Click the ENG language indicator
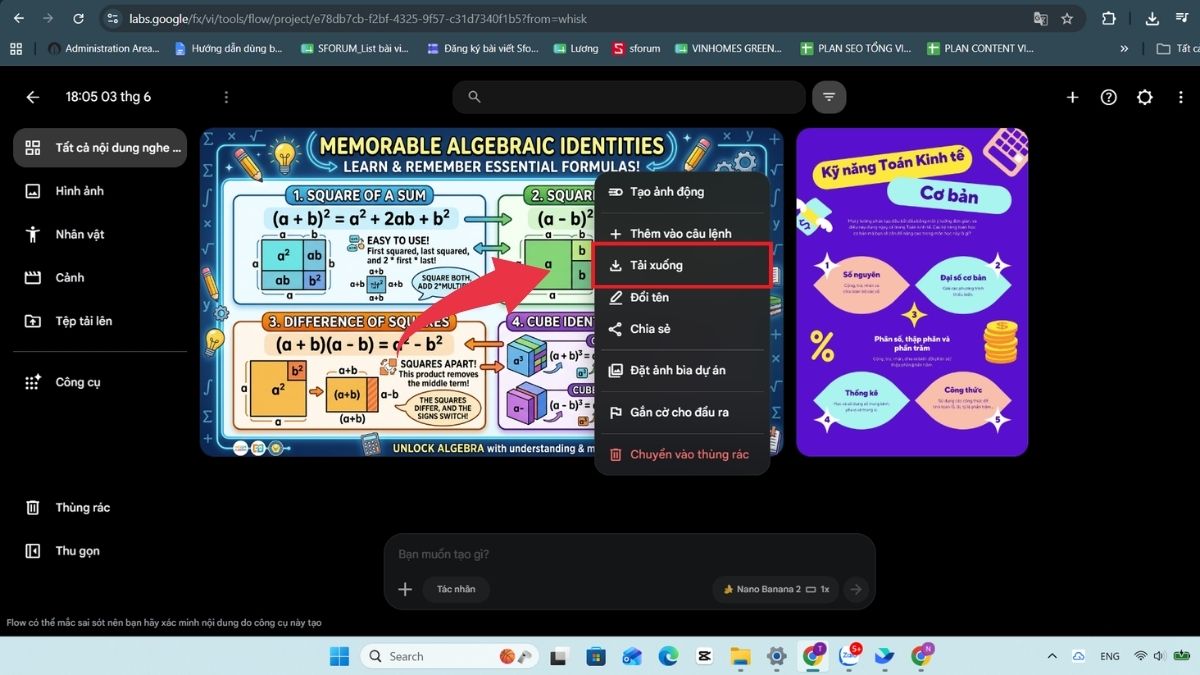The height and width of the screenshot is (675, 1200). point(1110,656)
